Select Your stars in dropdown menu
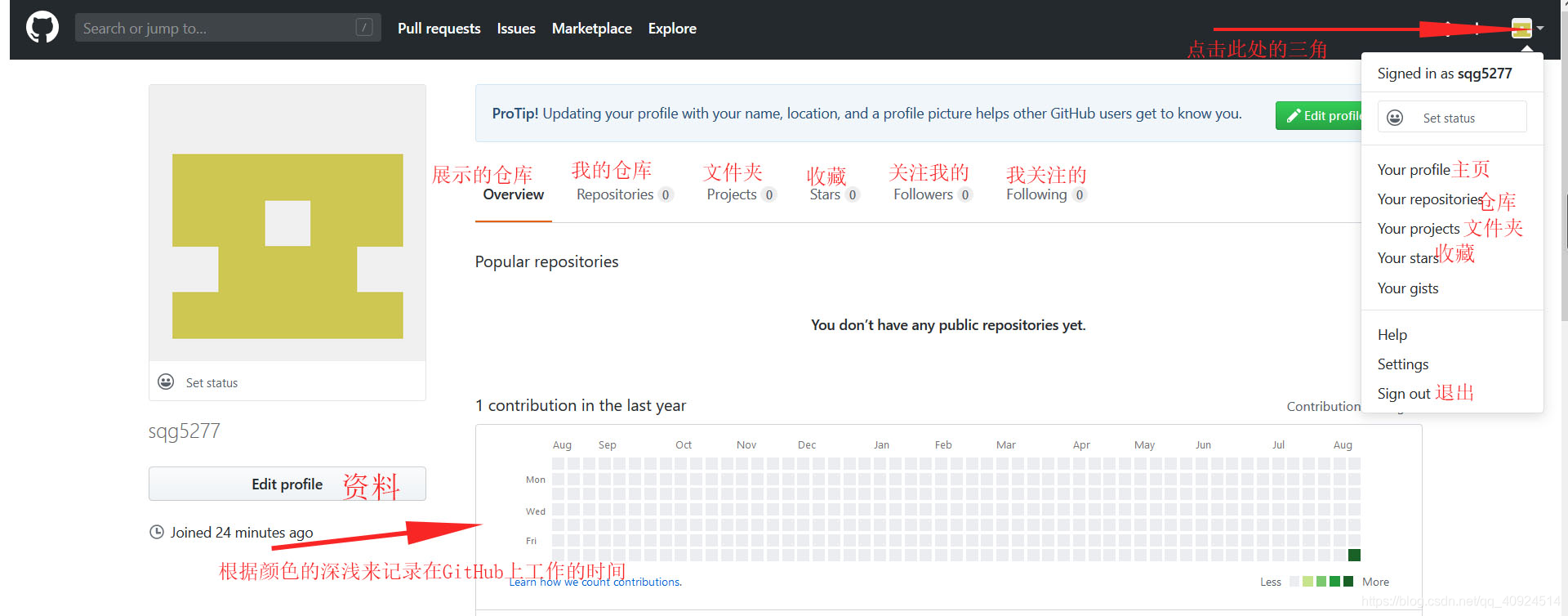 point(1408,258)
